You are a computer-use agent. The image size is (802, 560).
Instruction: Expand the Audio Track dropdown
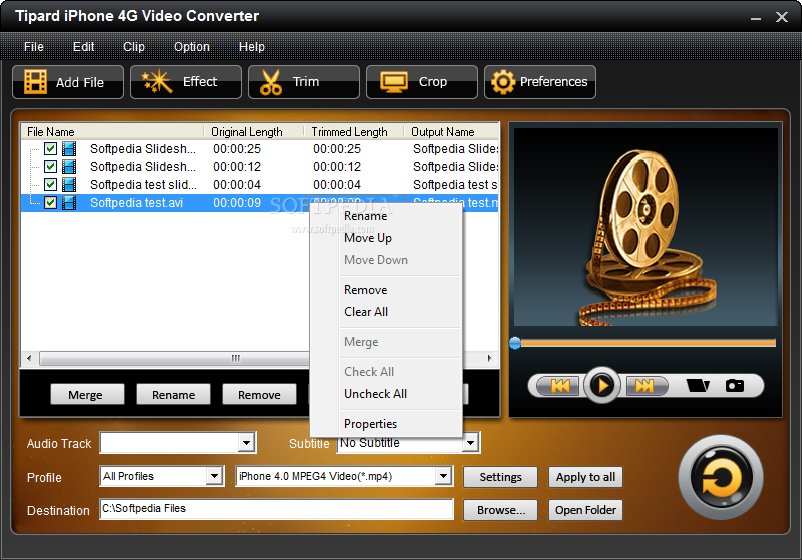click(x=247, y=443)
